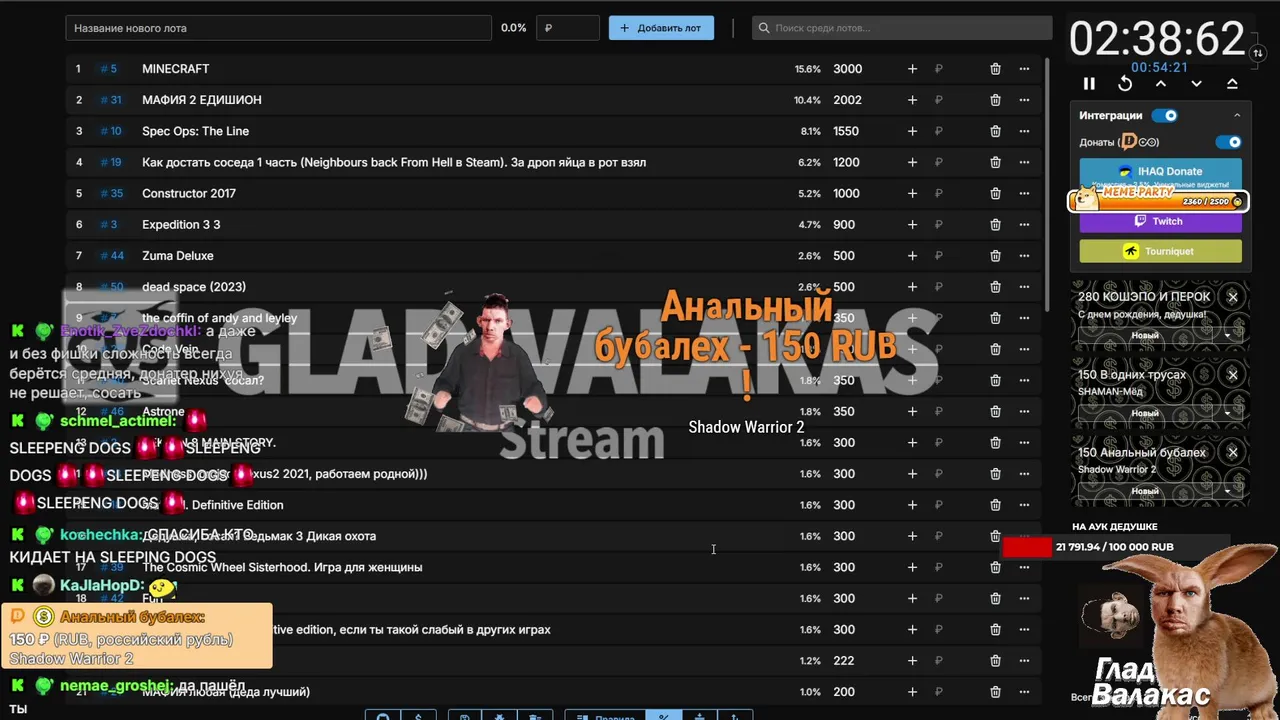This screenshot has width=1280, height=720.
Task: Click plus on МАФИЯ 2 ЕДИШИОН row
Action: click(912, 100)
